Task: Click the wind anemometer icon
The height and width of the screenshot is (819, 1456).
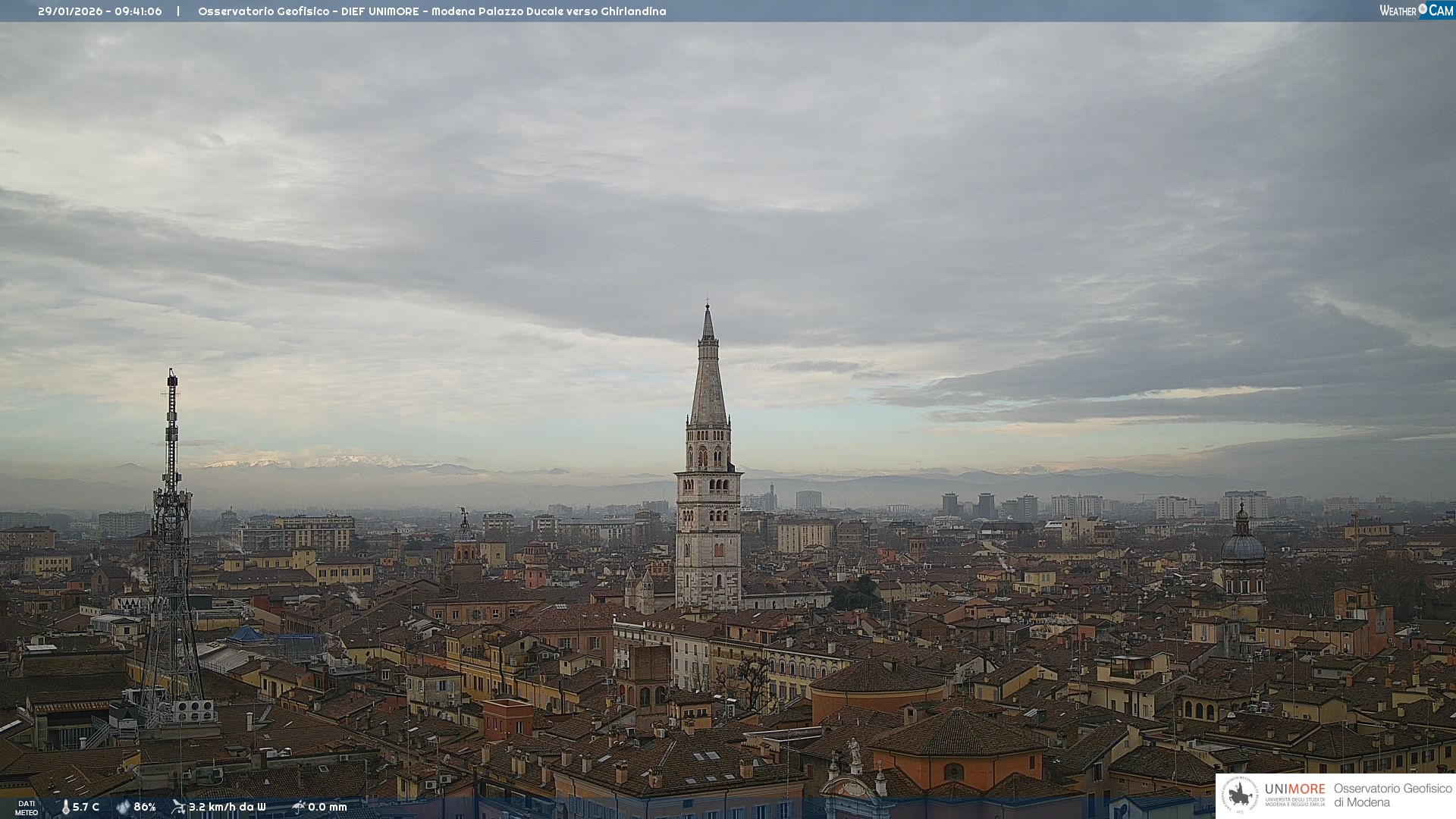Action: coord(178,807)
